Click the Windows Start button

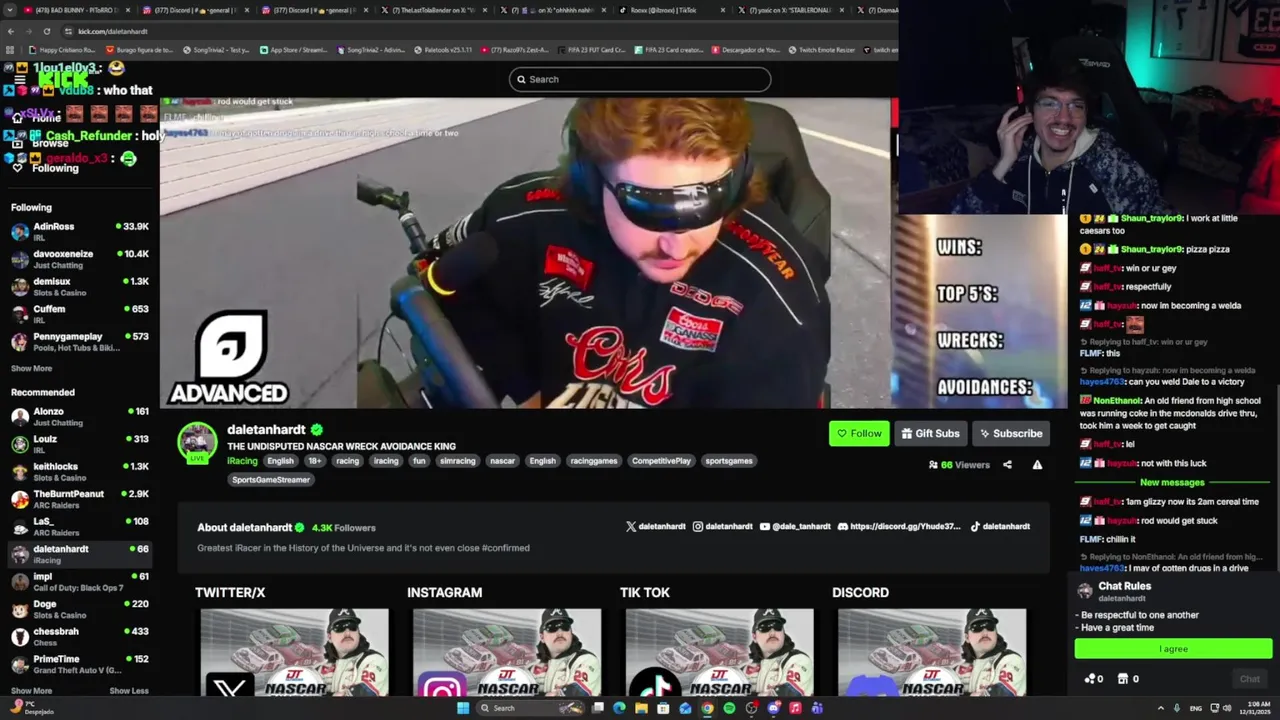(x=462, y=708)
